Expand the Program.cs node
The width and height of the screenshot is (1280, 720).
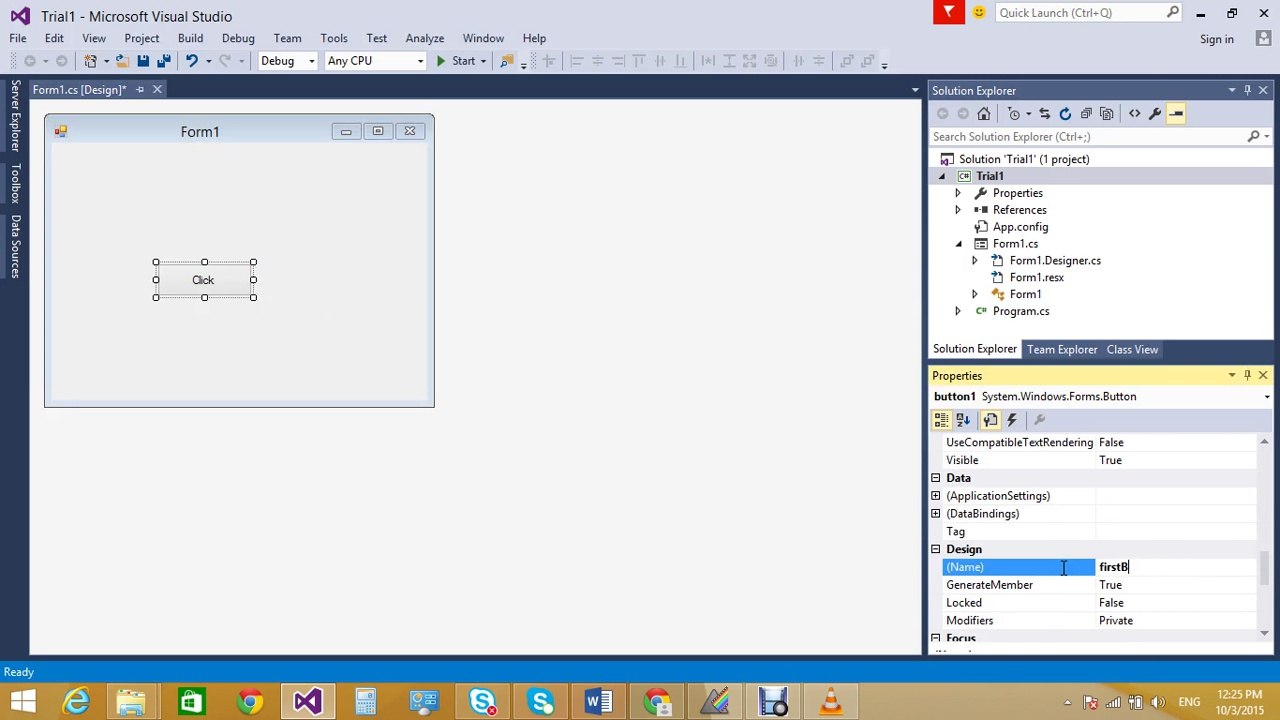(x=958, y=311)
